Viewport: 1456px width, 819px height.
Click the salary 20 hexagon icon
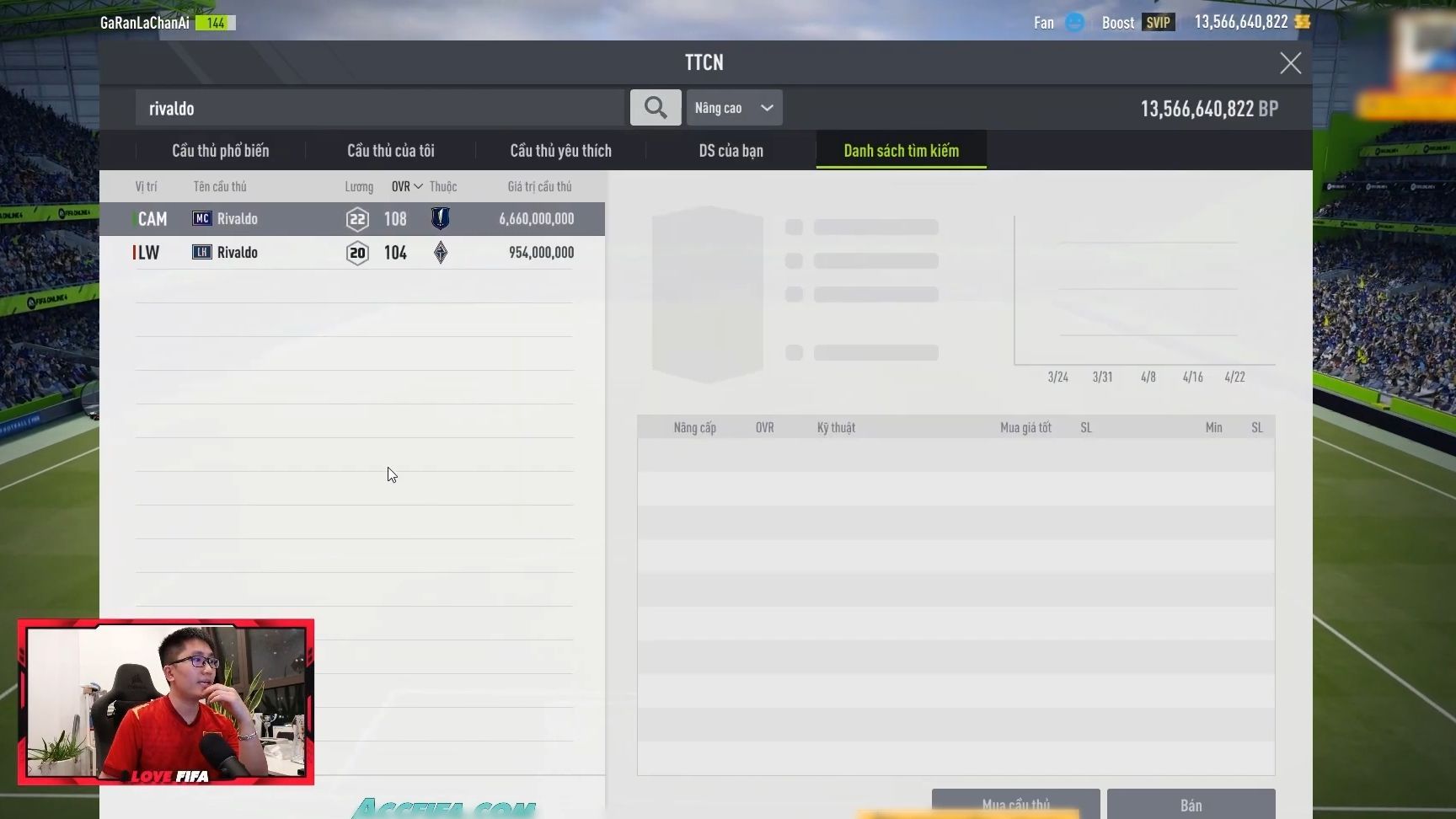pyautogui.click(x=357, y=253)
